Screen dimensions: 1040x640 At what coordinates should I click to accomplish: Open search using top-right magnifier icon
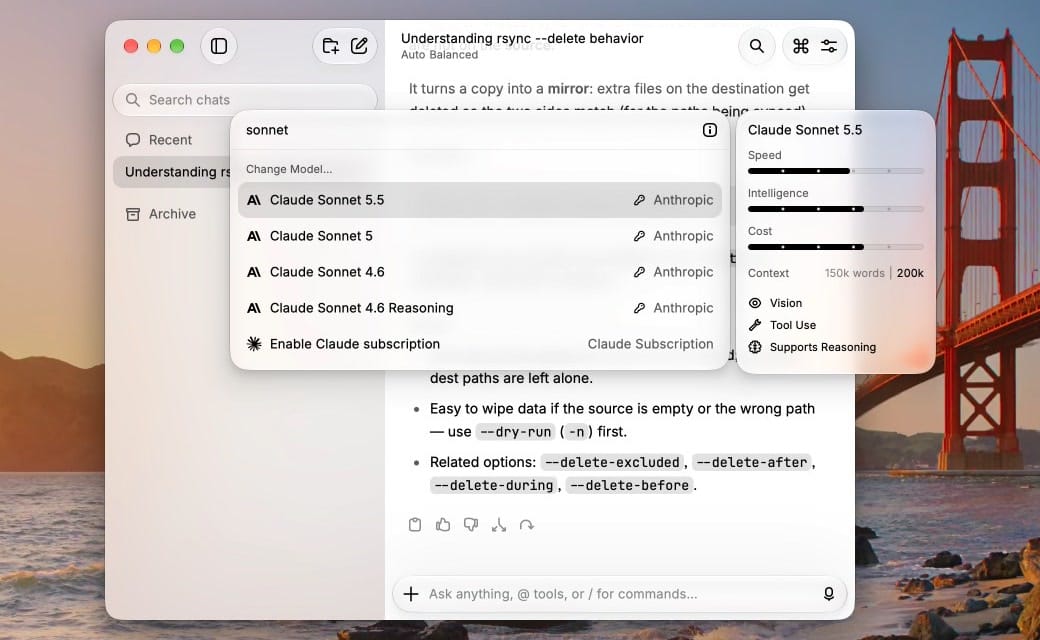757,46
